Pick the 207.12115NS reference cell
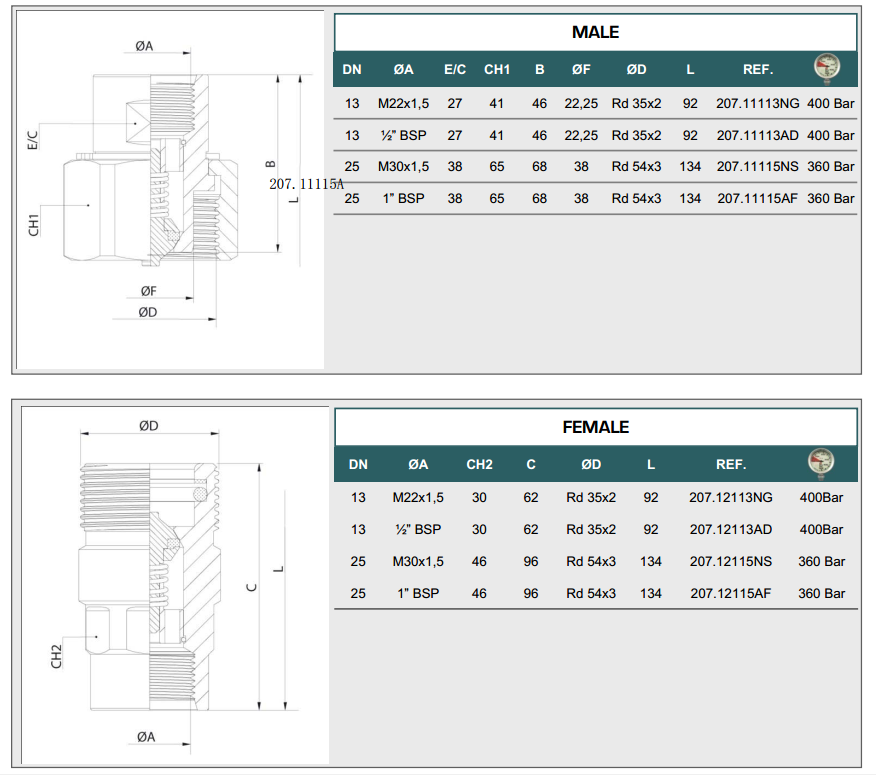 coord(731,561)
